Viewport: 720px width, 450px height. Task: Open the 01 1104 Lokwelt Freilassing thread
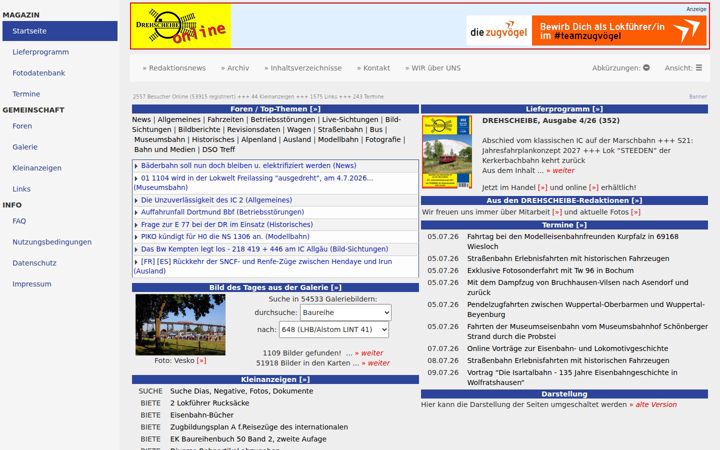[x=253, y=183]
